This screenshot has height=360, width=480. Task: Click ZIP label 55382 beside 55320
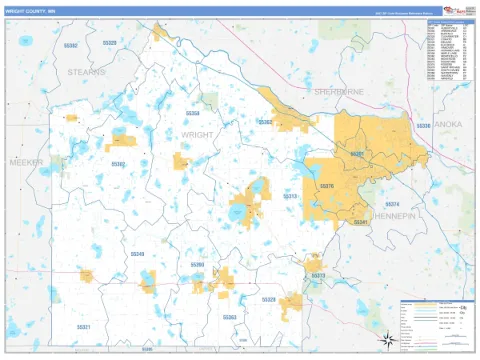71,45
